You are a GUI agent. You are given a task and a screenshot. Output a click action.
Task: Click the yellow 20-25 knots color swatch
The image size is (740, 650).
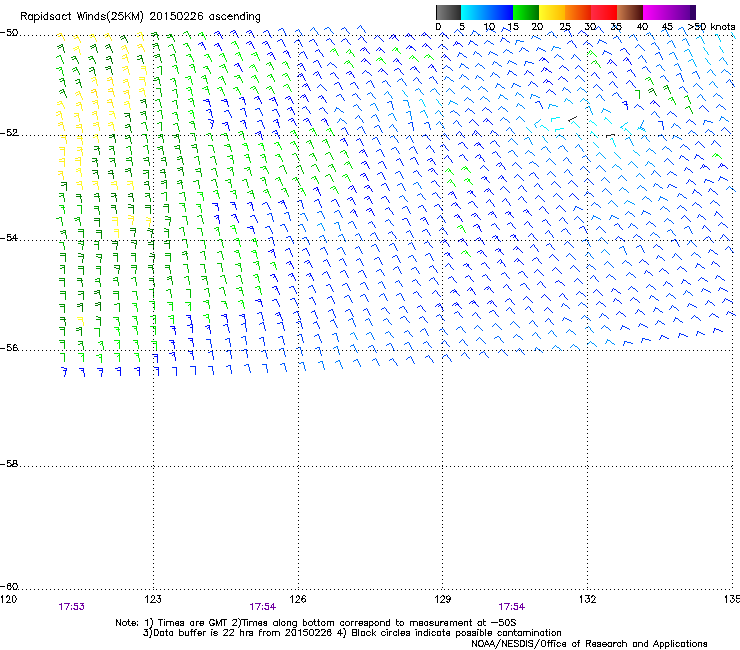coord(552,12)
